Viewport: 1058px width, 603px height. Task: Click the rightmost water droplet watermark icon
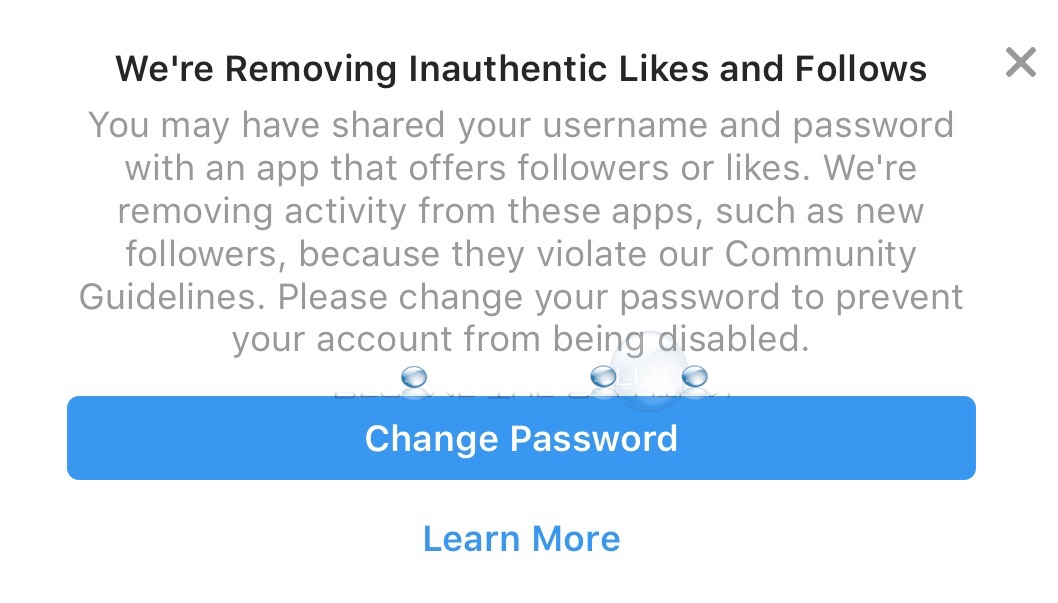pyautogui.click(x=695, y=376)
